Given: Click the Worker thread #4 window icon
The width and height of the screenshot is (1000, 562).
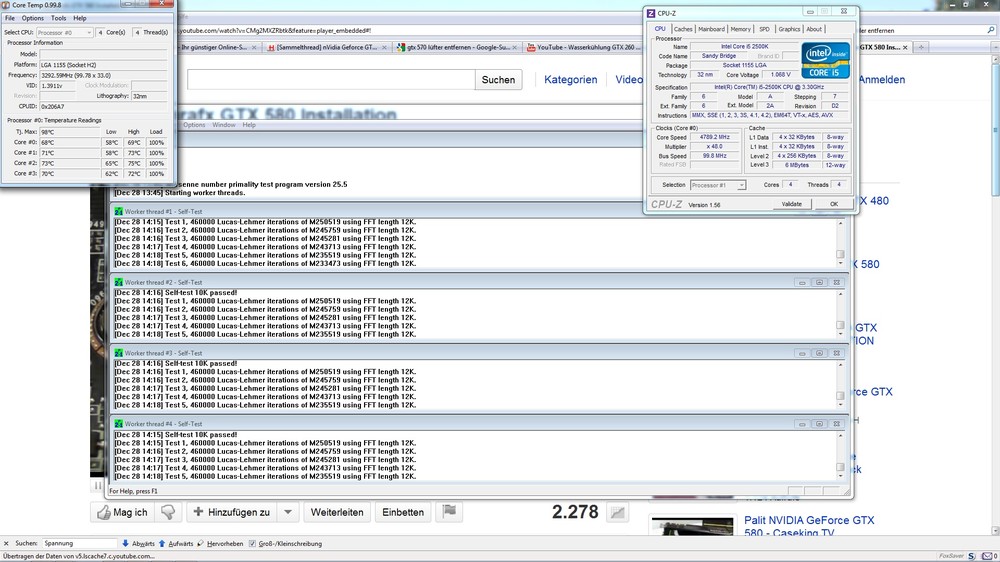Looking at the screenshot, I should tap(119, 424).
